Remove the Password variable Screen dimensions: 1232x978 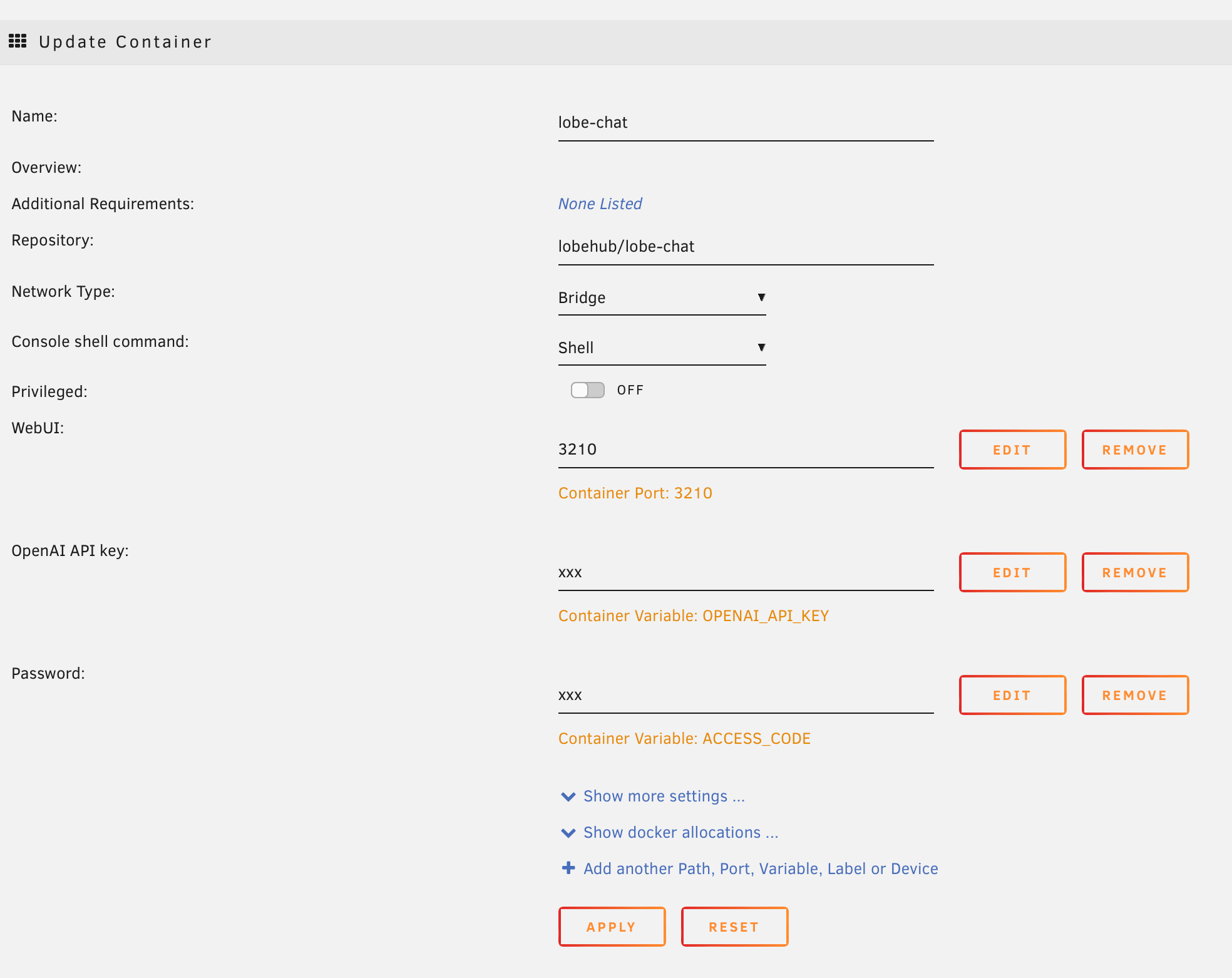click(x=1134, y=695)
